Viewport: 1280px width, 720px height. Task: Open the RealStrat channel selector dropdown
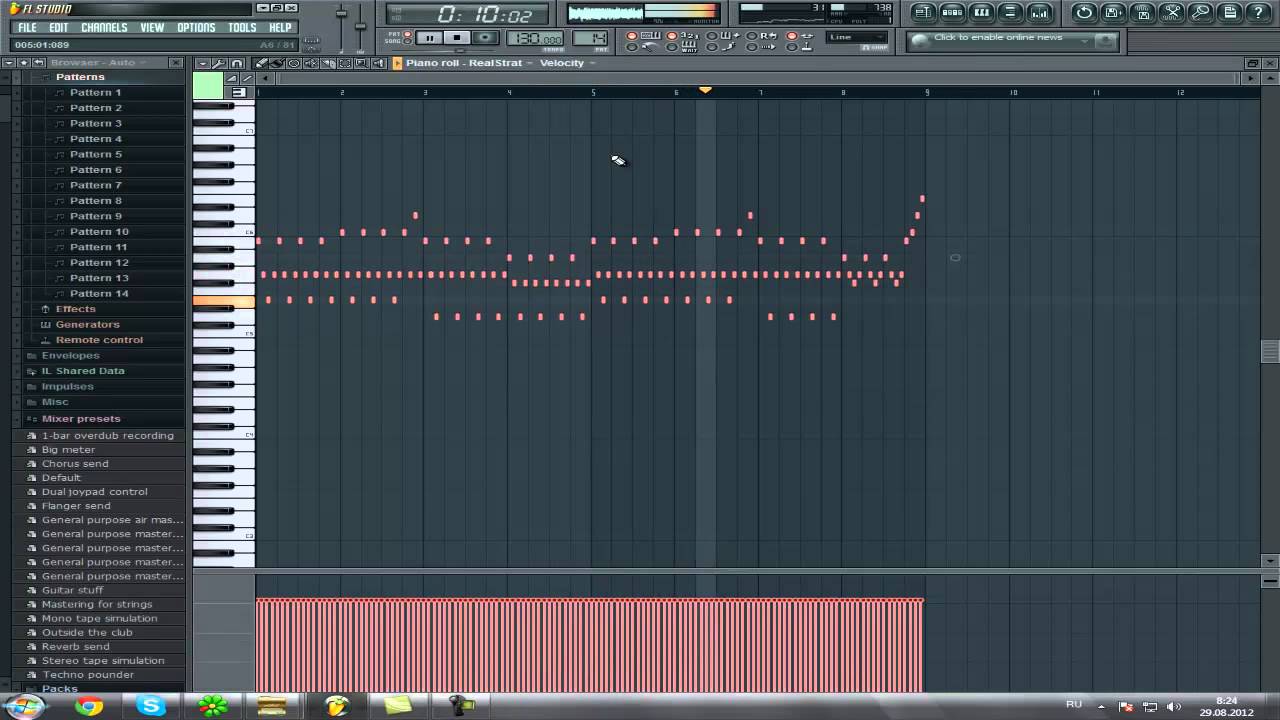530,62
